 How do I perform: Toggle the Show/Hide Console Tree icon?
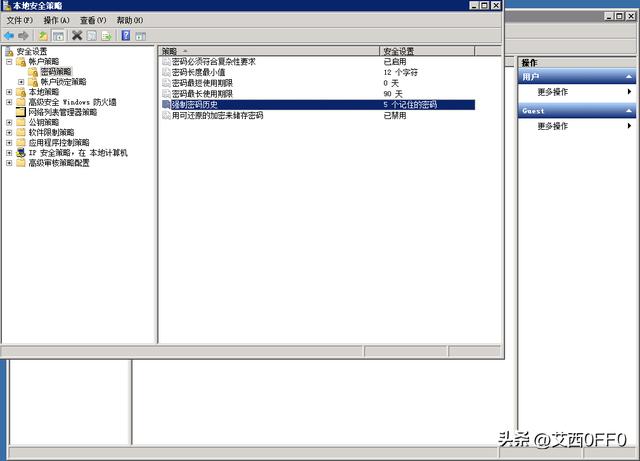[58, 36]
